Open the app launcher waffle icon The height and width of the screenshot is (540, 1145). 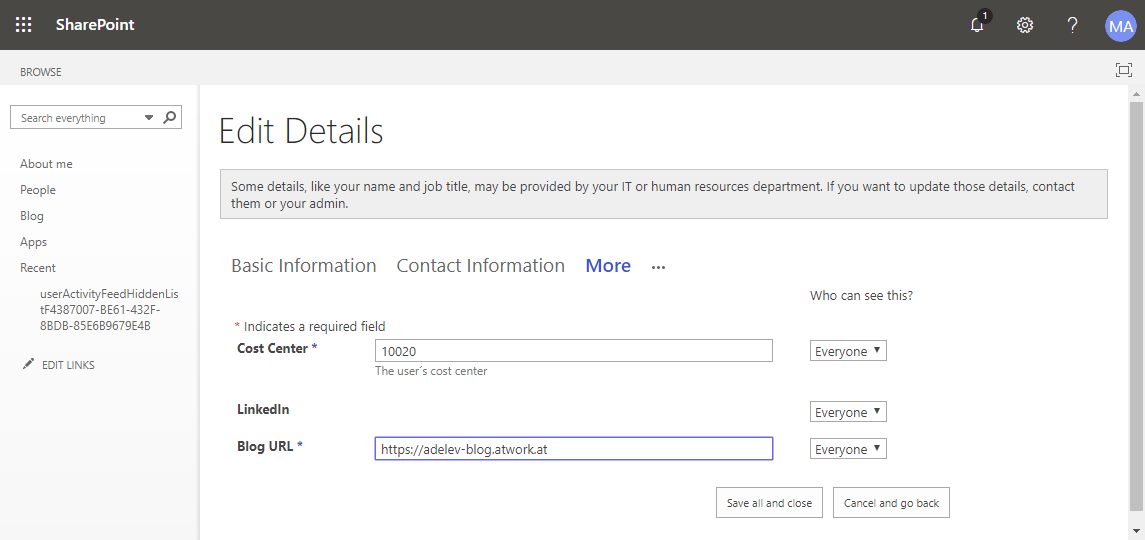pyautogui.click(x=24, y=25)
